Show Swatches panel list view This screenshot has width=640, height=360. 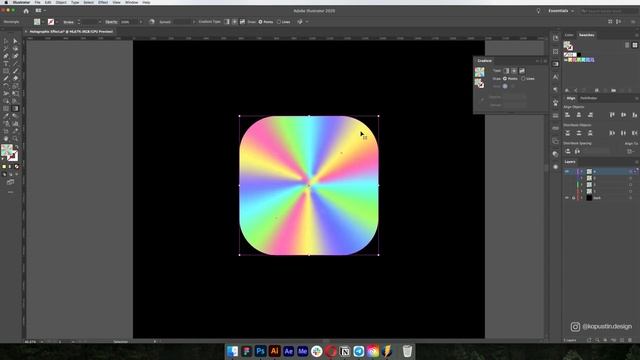[627, 45]
